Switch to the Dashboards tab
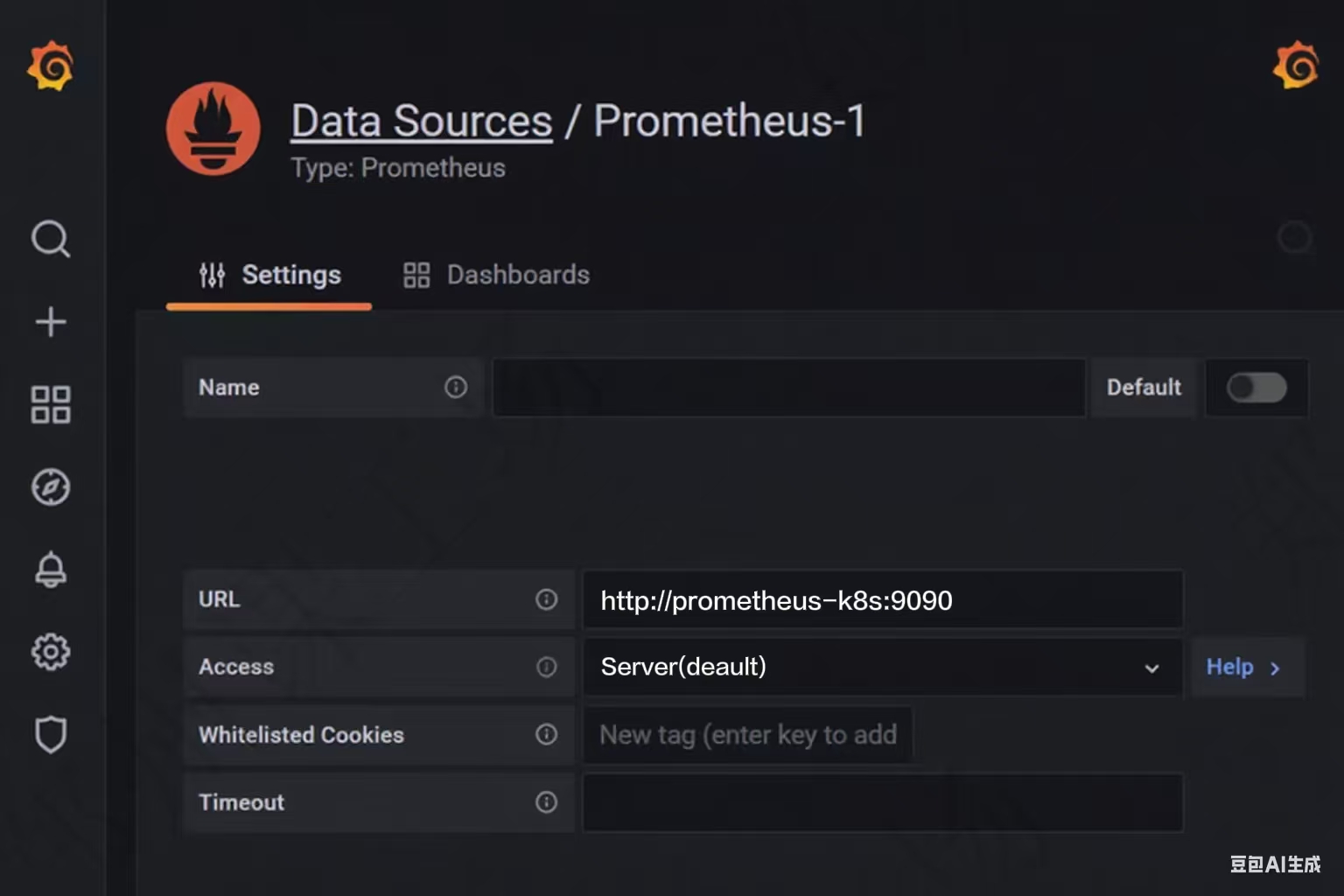 click(496, 275)
